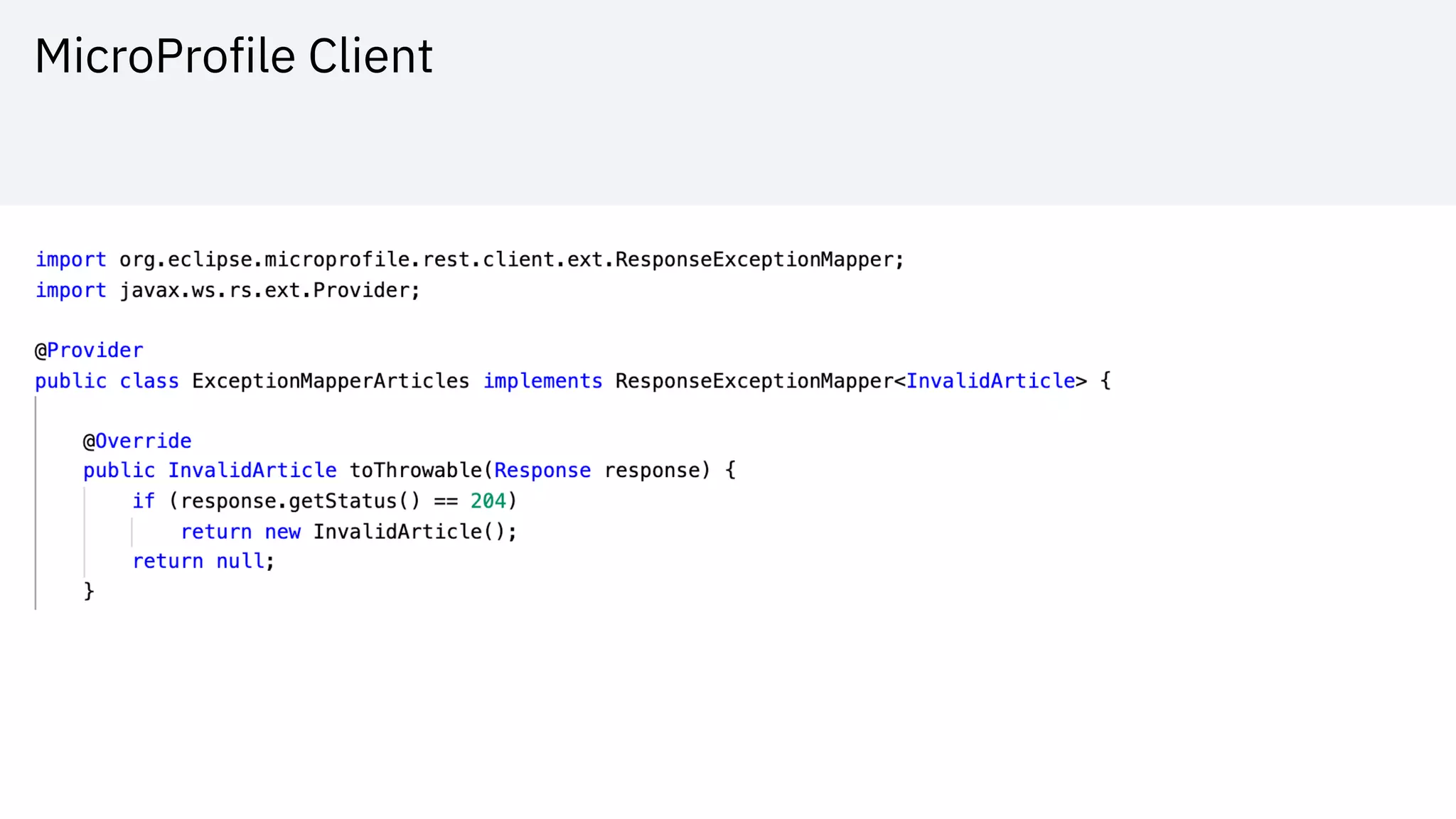Click the InvalidArticle generic type parameter
Screen dimensions: 1456x819
(x=990, y=381)
